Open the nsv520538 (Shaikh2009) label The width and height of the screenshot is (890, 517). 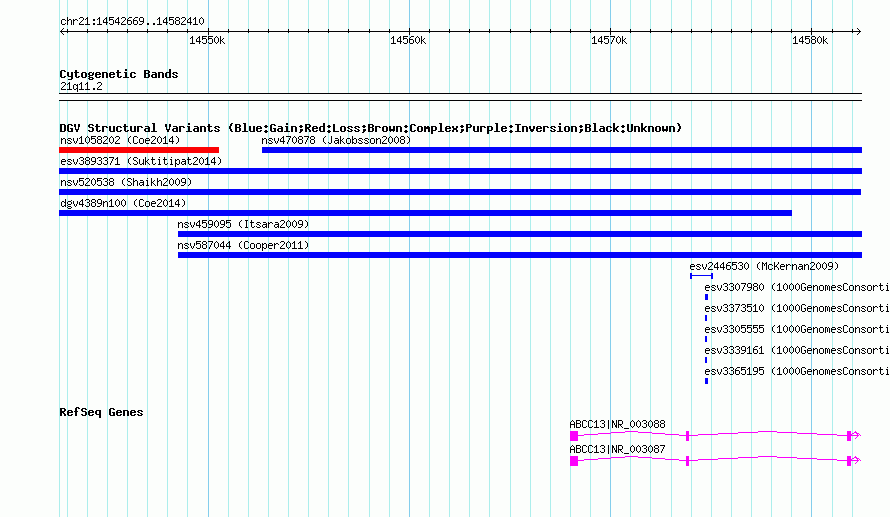126,182
